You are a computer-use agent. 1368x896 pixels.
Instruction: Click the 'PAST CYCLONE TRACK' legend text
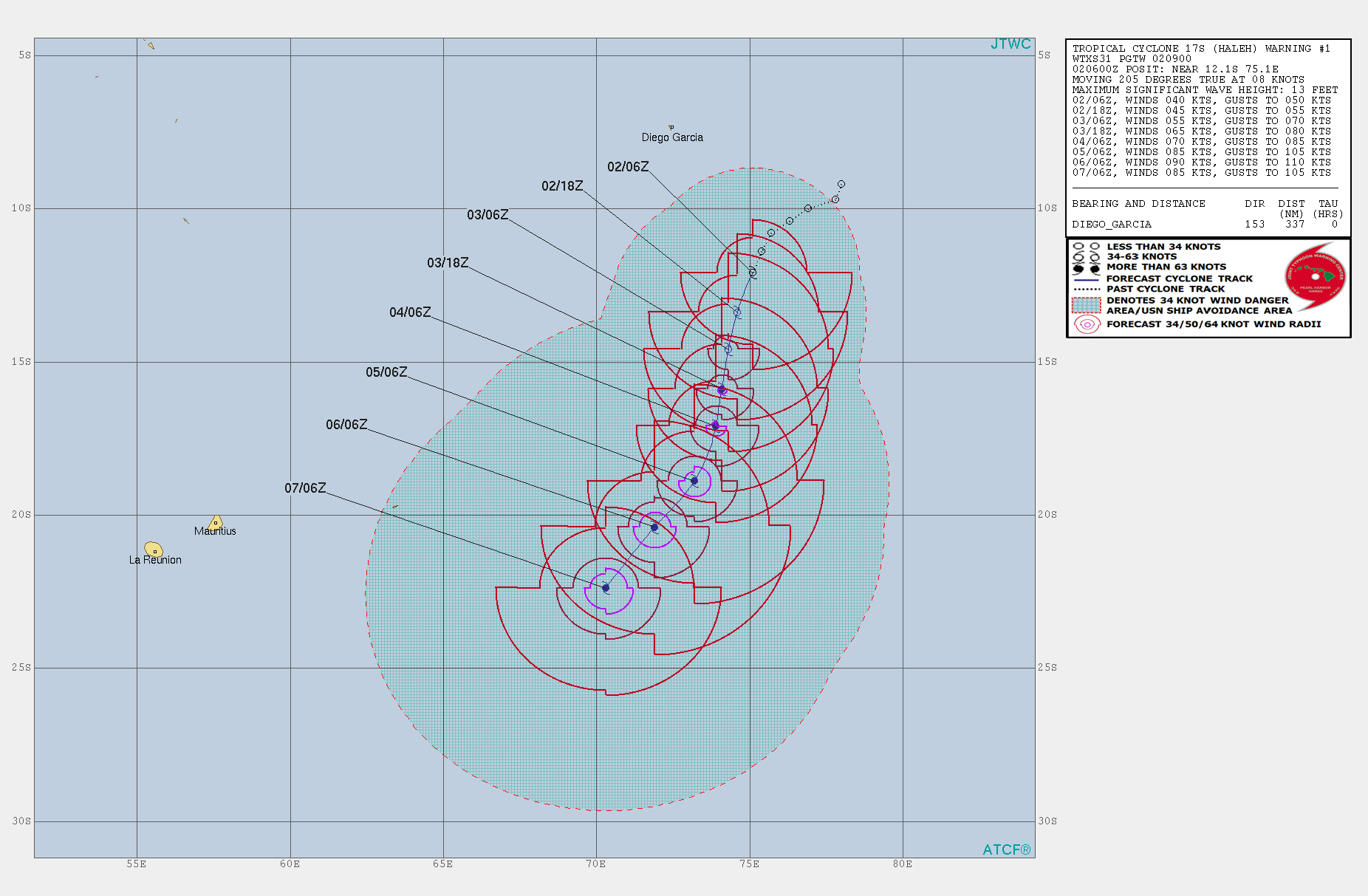(x=1166, y=289)
